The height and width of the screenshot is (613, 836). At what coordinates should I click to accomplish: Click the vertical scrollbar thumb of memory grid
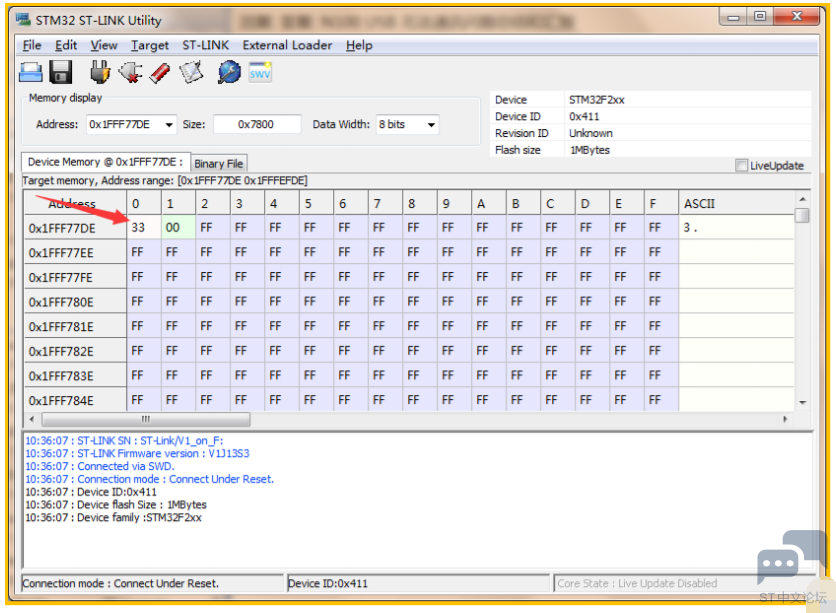802,215
